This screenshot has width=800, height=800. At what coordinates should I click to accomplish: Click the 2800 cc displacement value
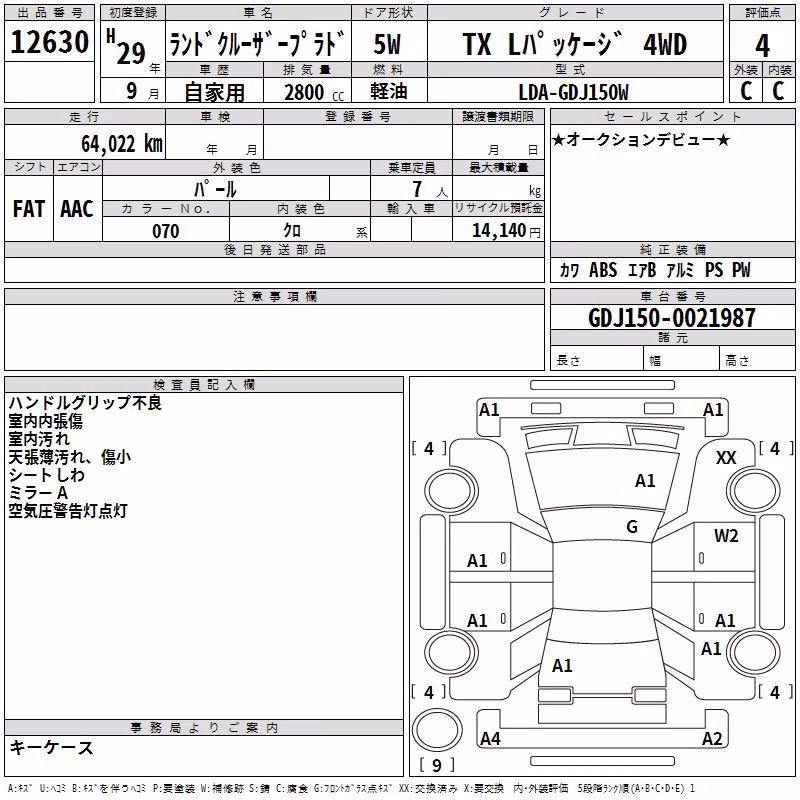[x=314, y=92]
